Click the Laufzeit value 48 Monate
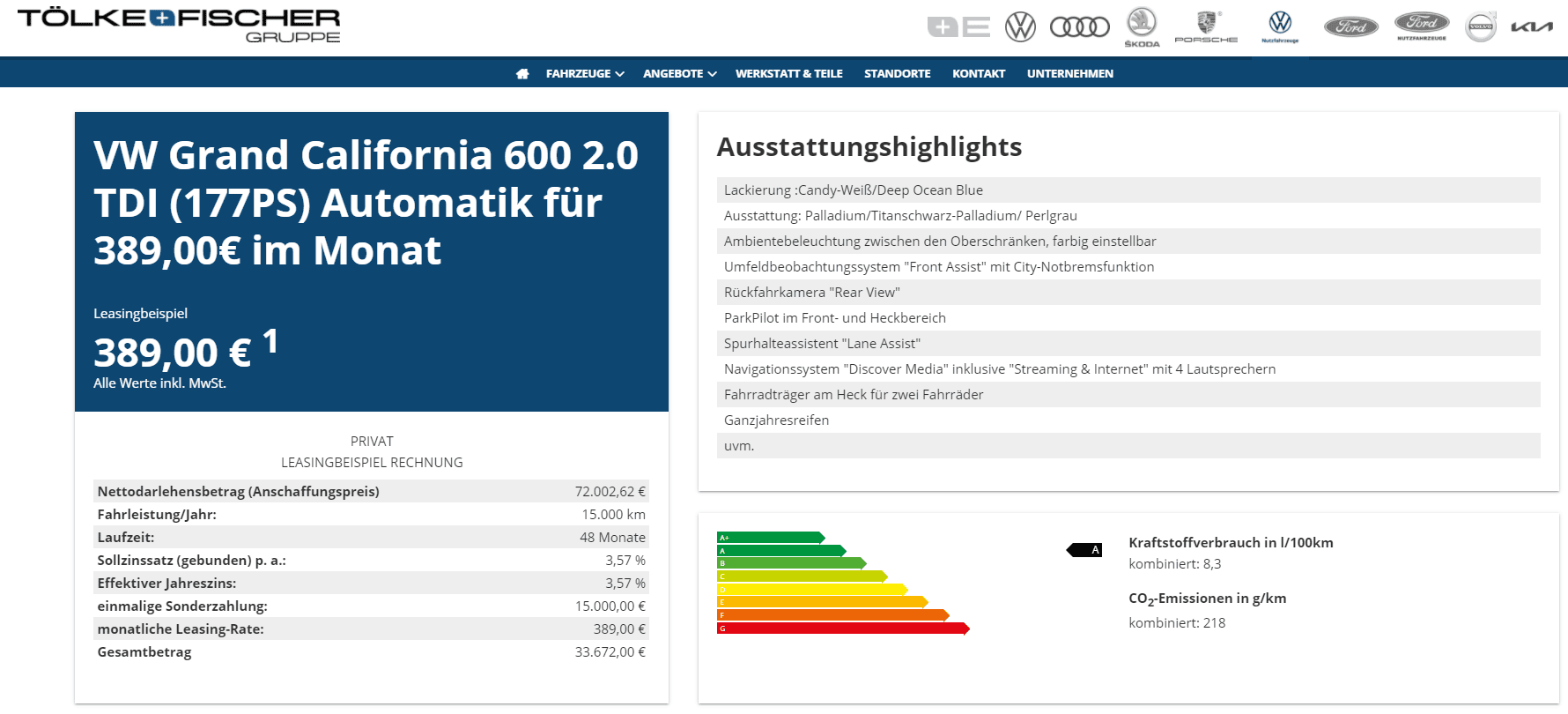 pyautogui.click(x=613, y=538)
